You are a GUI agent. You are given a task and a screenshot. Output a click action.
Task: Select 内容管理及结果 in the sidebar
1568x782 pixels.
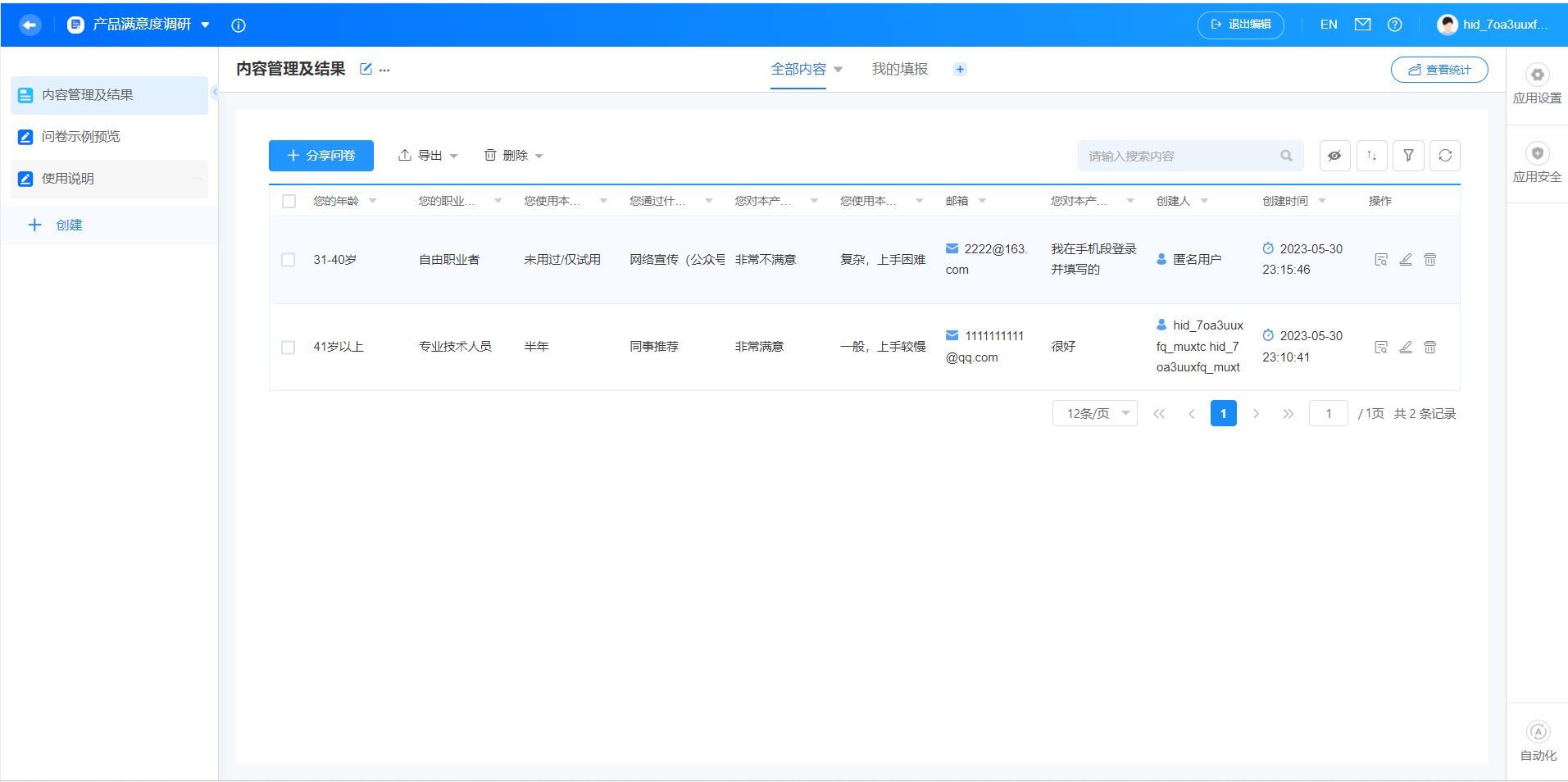tap(109, 95)
